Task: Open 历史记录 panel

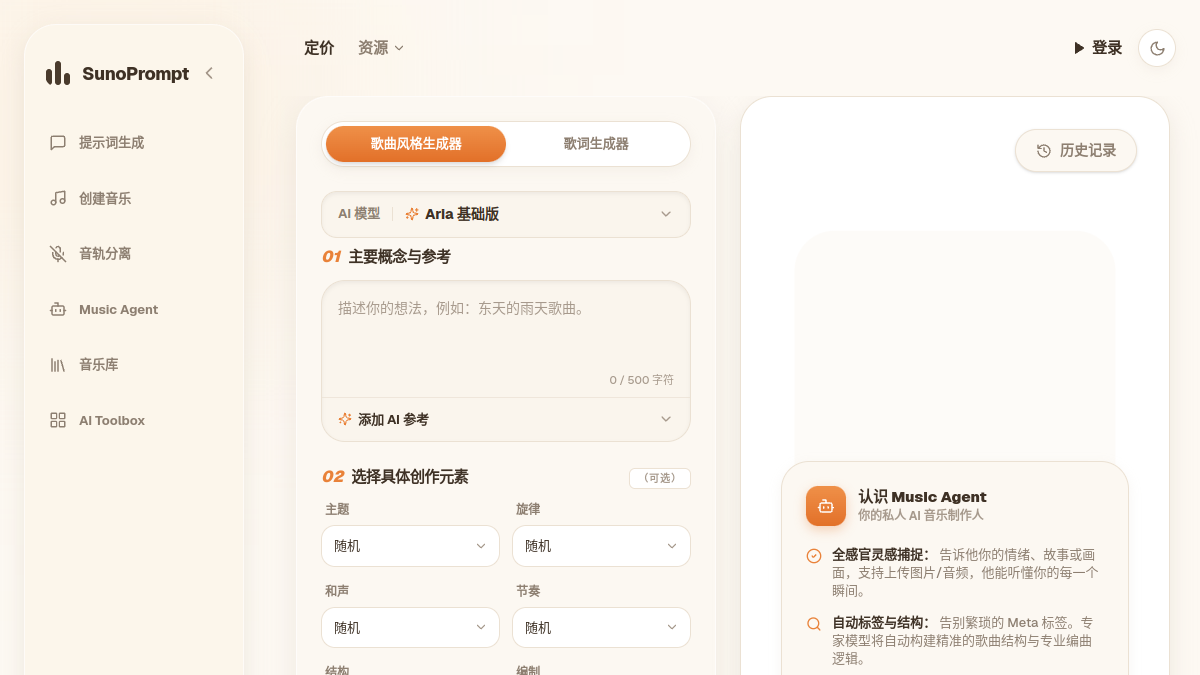Action: [x=1076, y=151]
